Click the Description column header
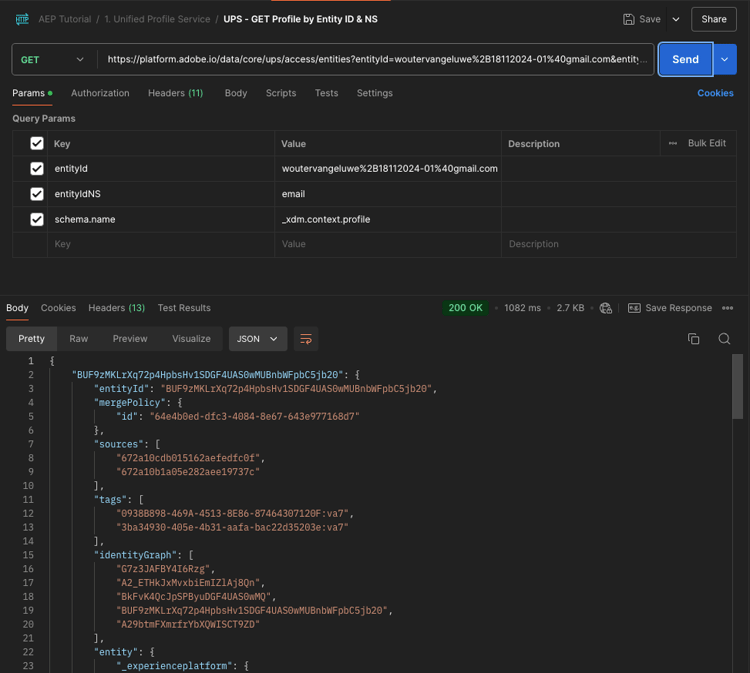 point(534,143)
